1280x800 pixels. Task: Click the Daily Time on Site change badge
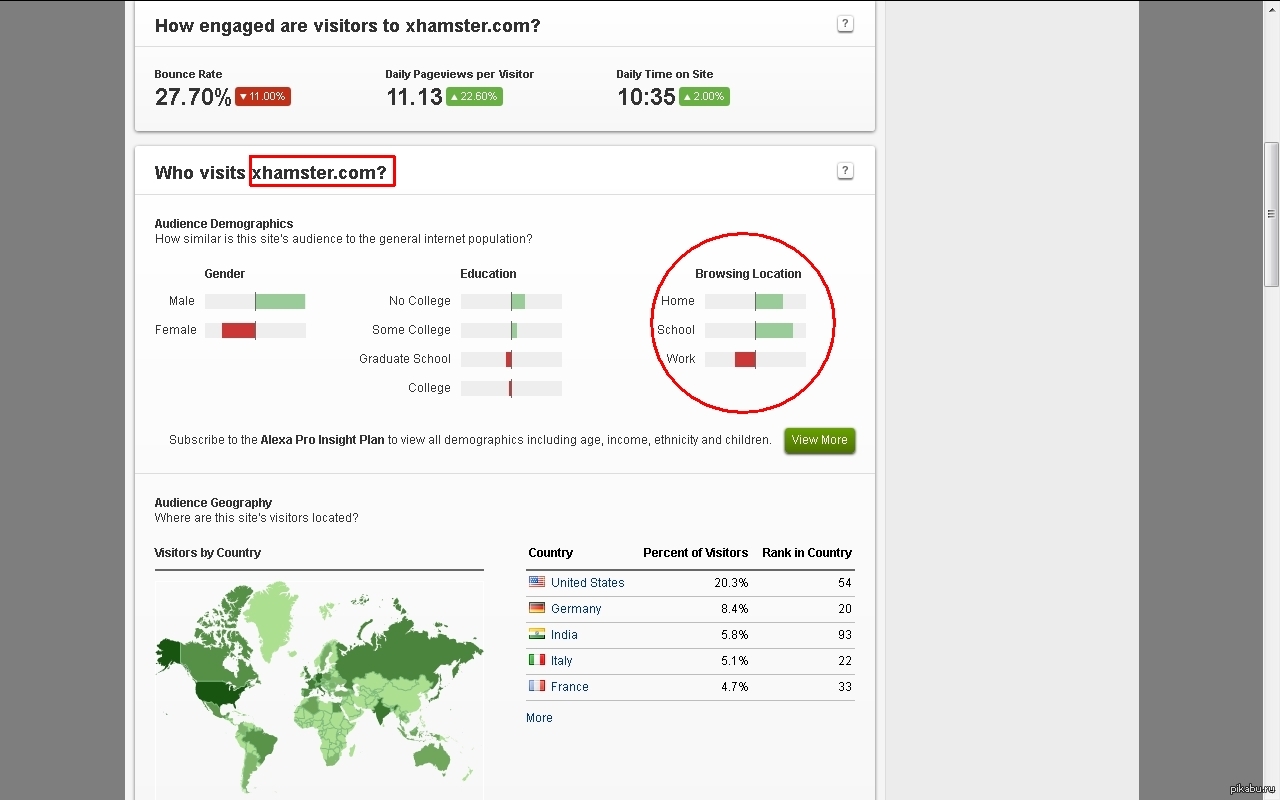[704, 97]
